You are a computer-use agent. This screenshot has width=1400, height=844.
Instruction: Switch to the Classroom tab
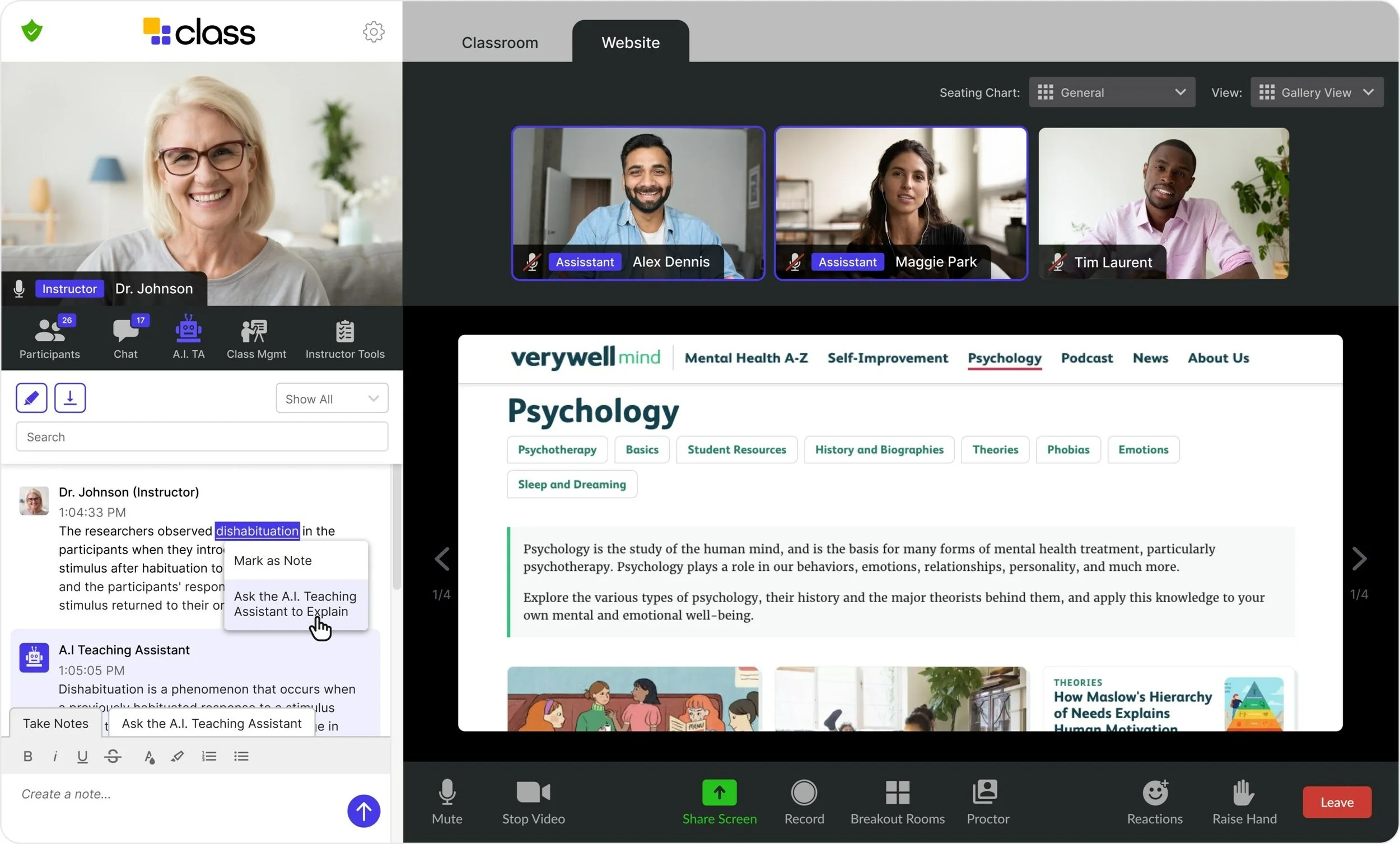pos(500,43)
